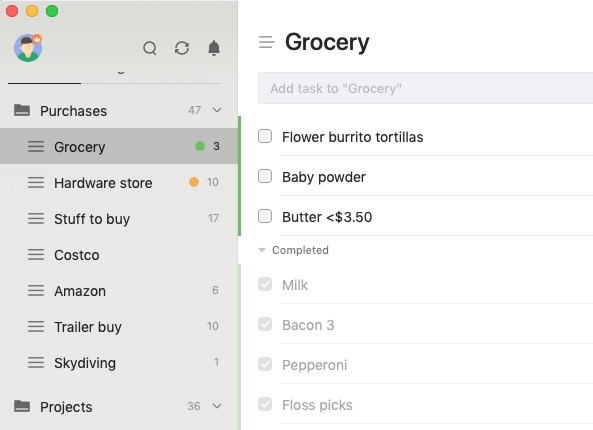
Task: Click the Purchases folder icon
Action: 22,110
